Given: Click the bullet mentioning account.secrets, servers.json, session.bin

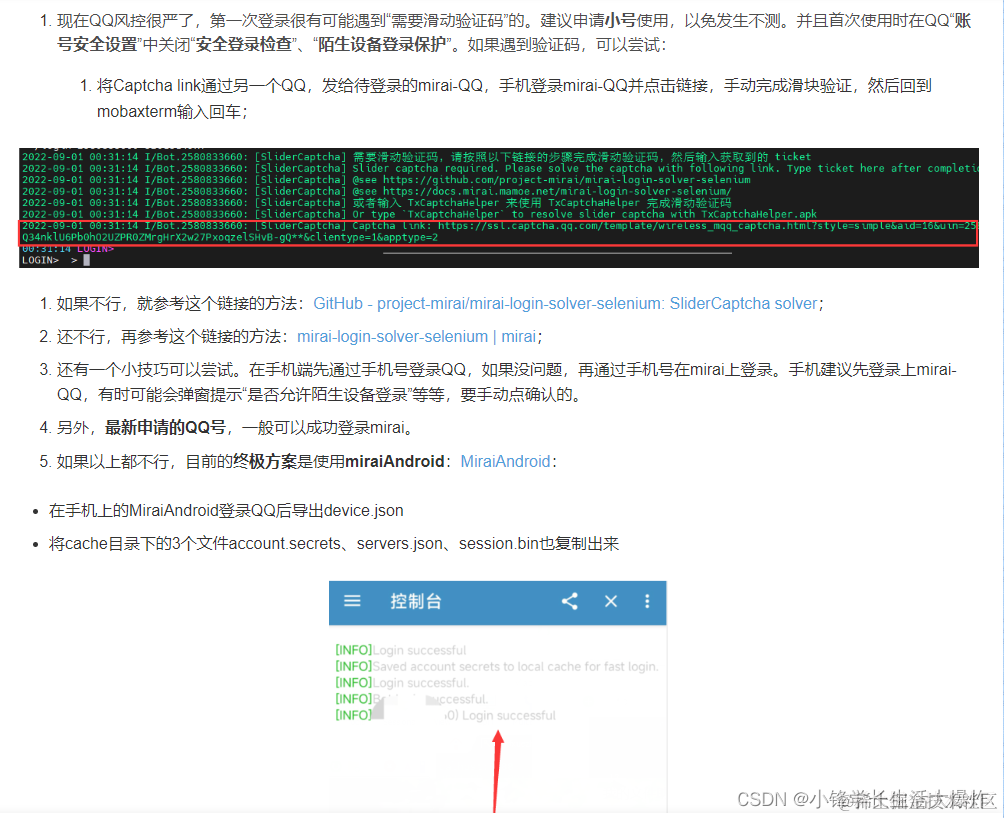Looking at the screenshot, I should click(334, 544).
